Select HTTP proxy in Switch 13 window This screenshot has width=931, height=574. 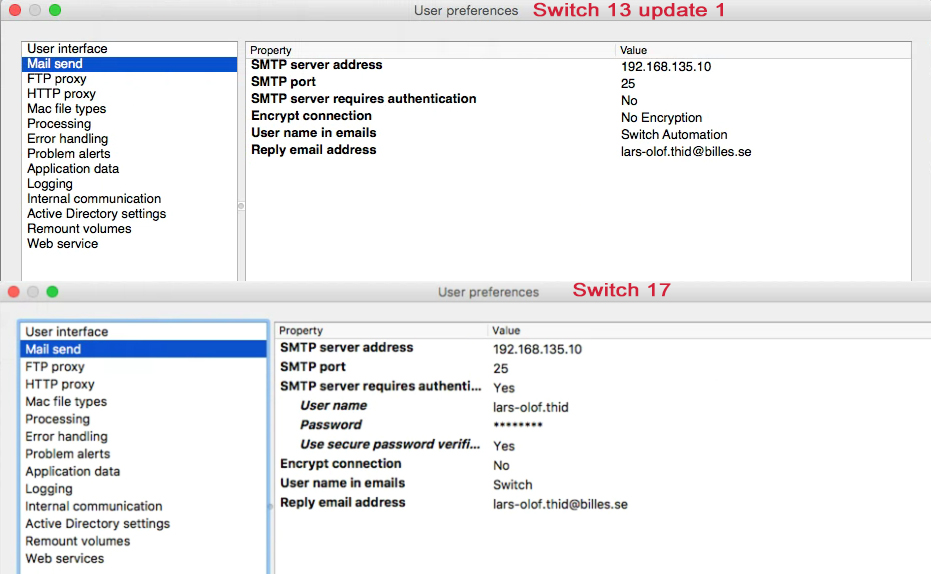click(61, 94)
